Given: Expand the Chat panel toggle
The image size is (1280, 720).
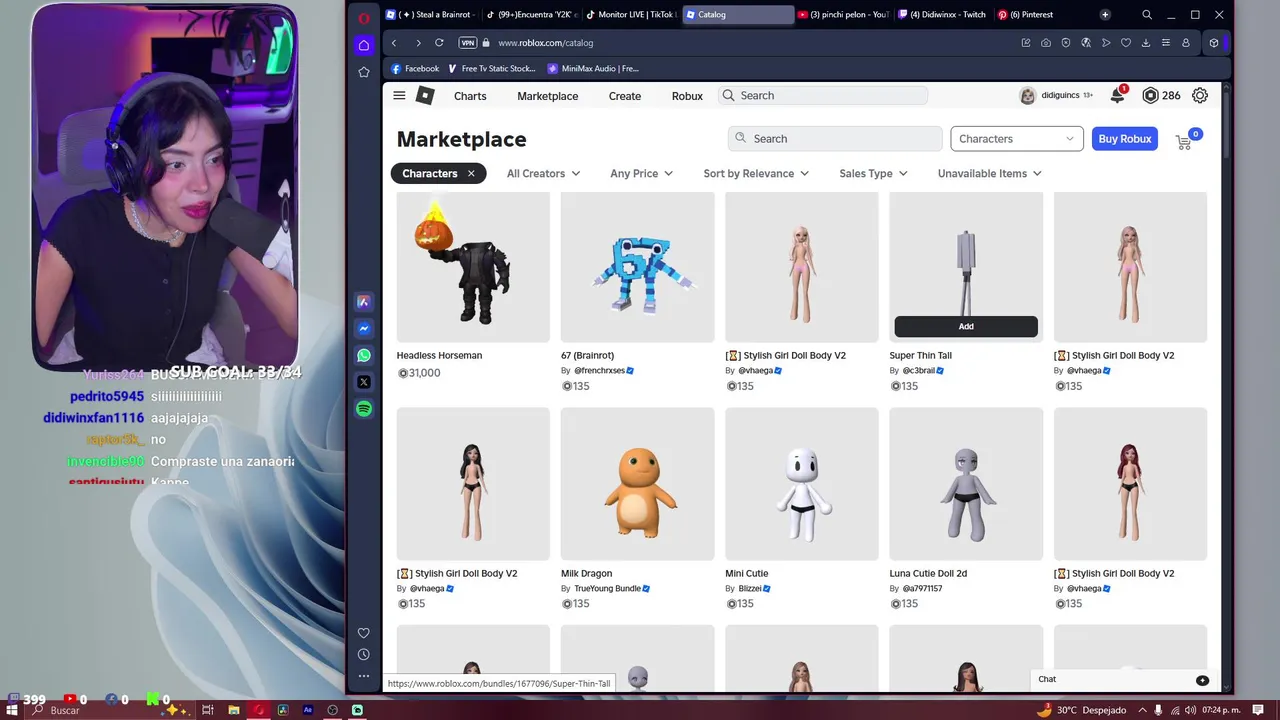Looking at the screenshot, I should tap(1202, 680).
